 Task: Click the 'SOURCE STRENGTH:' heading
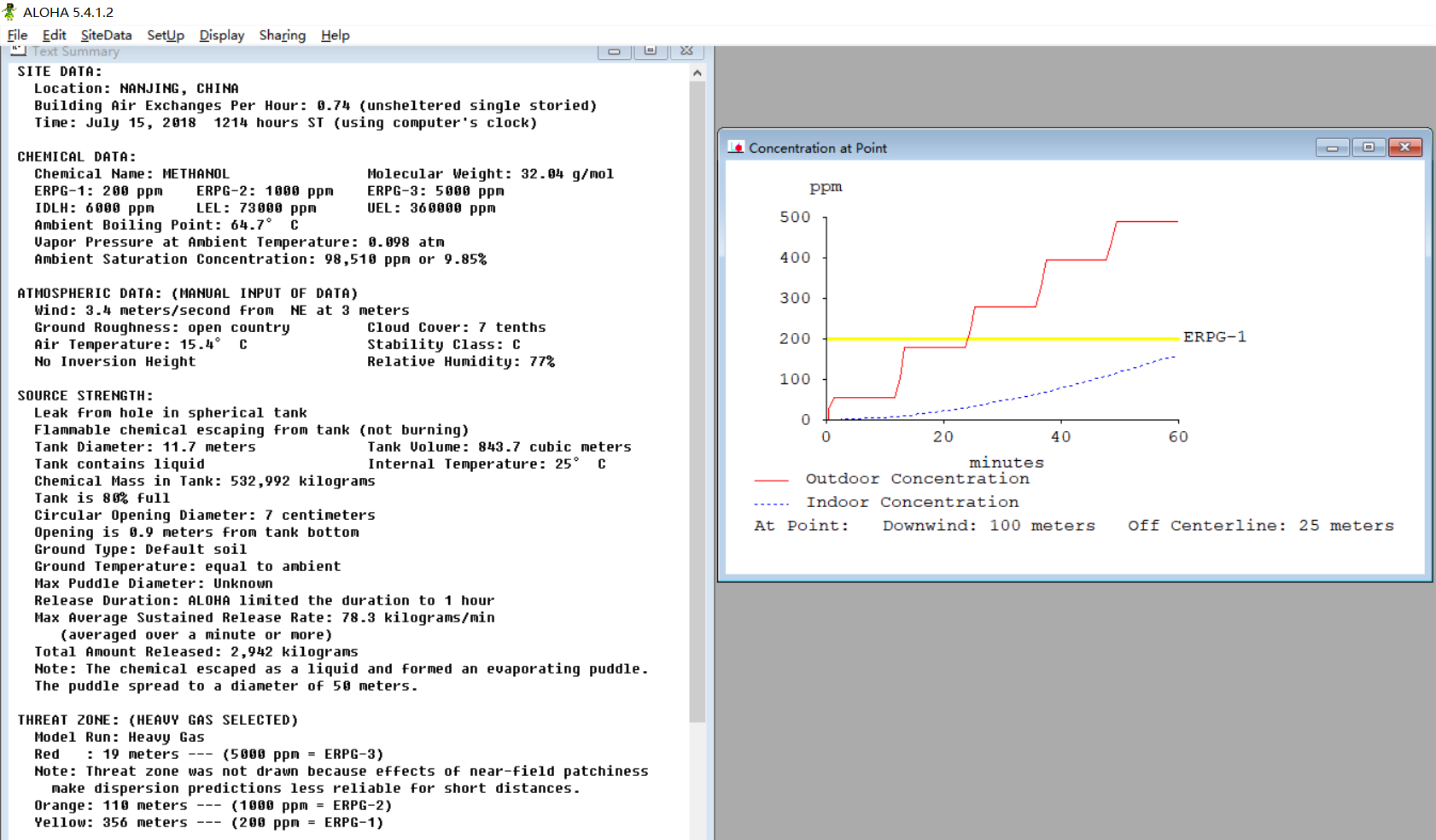(85, 396)
